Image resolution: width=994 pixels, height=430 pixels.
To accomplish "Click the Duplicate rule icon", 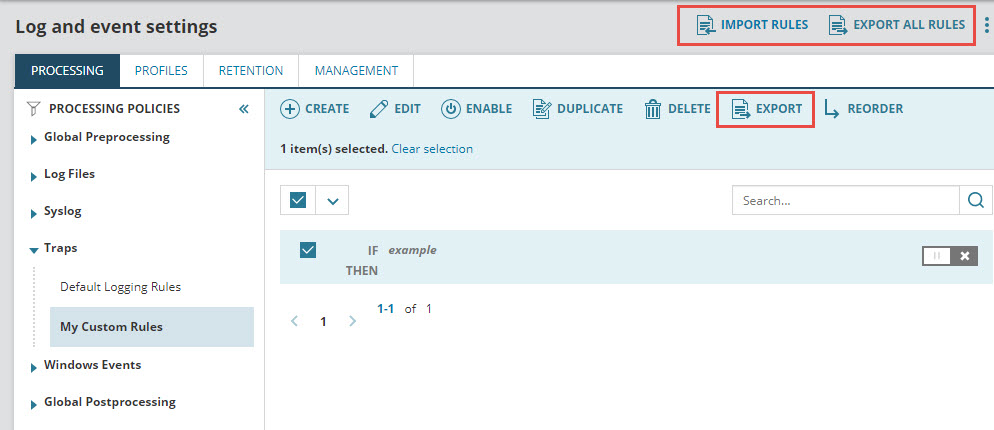I will tap(541, 109).
